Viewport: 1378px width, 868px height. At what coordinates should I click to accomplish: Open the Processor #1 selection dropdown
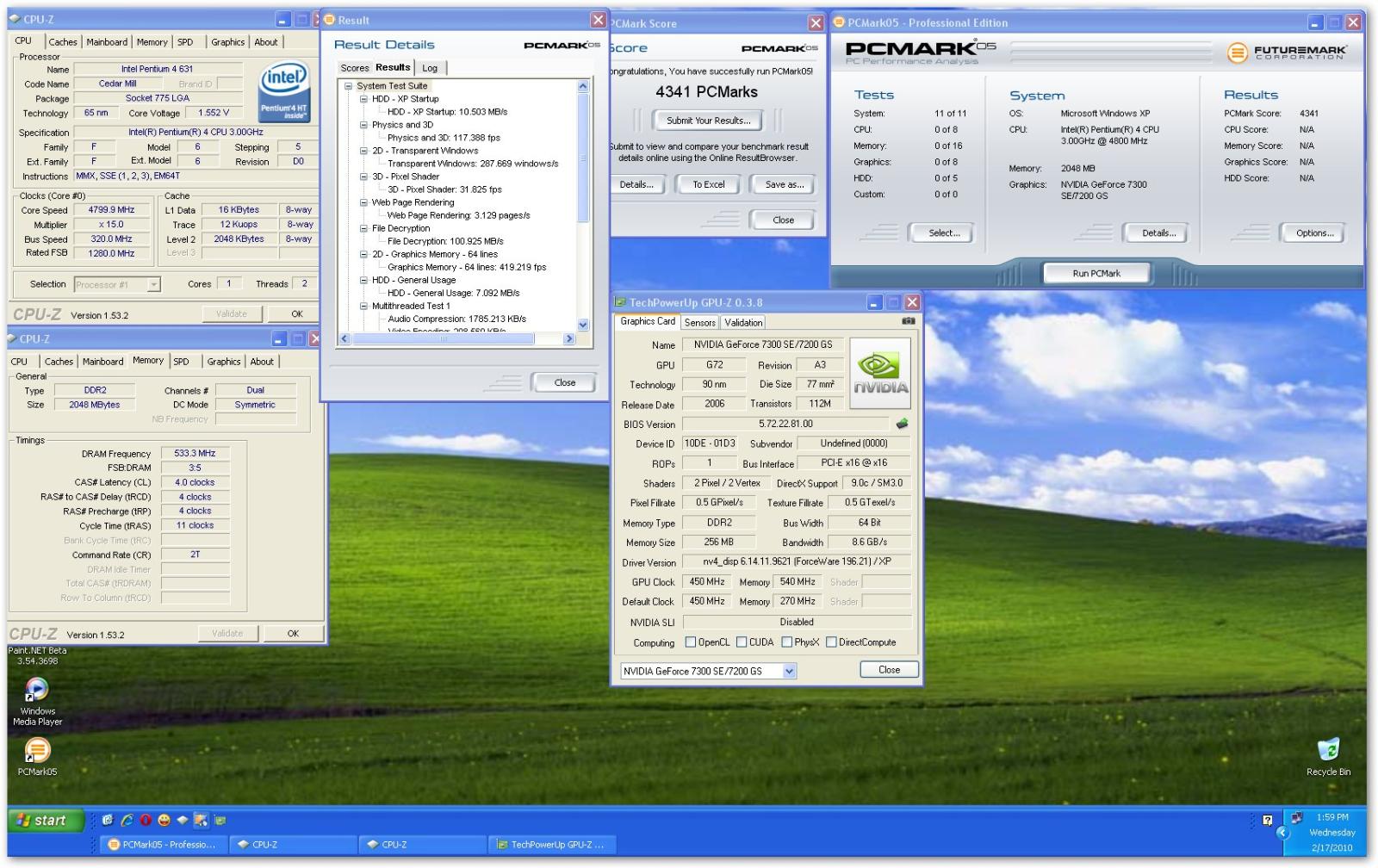coord(153,284)
